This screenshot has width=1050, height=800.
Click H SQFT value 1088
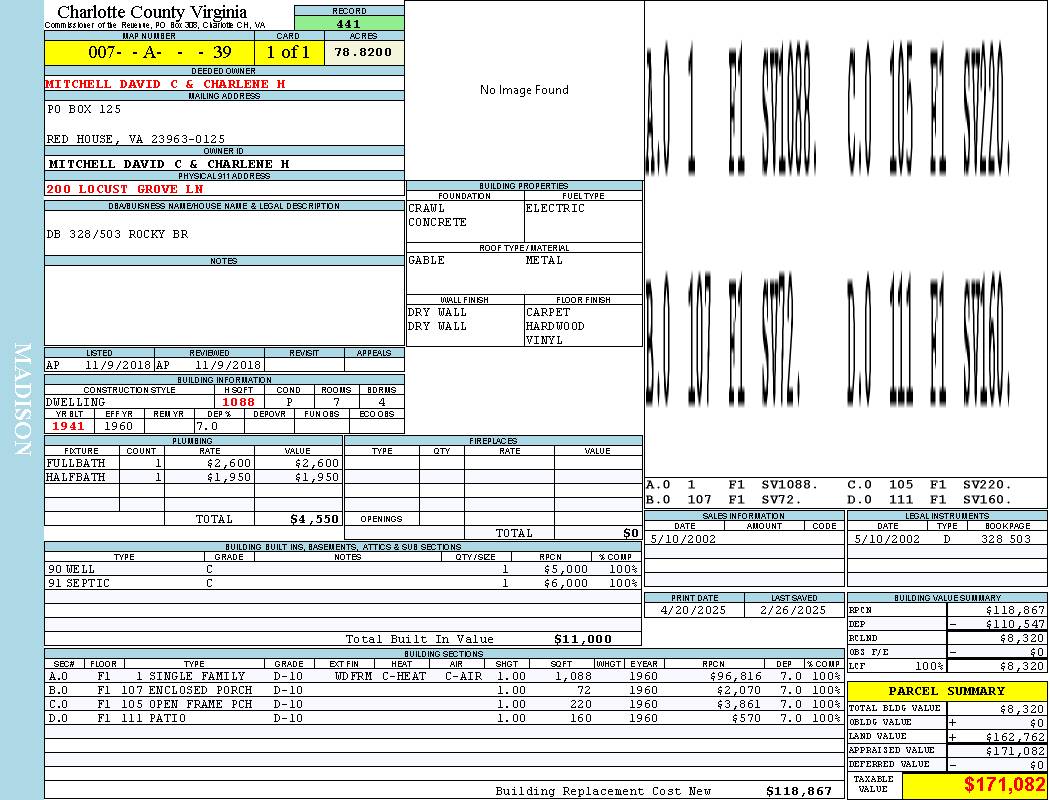[x=239, y=402]
